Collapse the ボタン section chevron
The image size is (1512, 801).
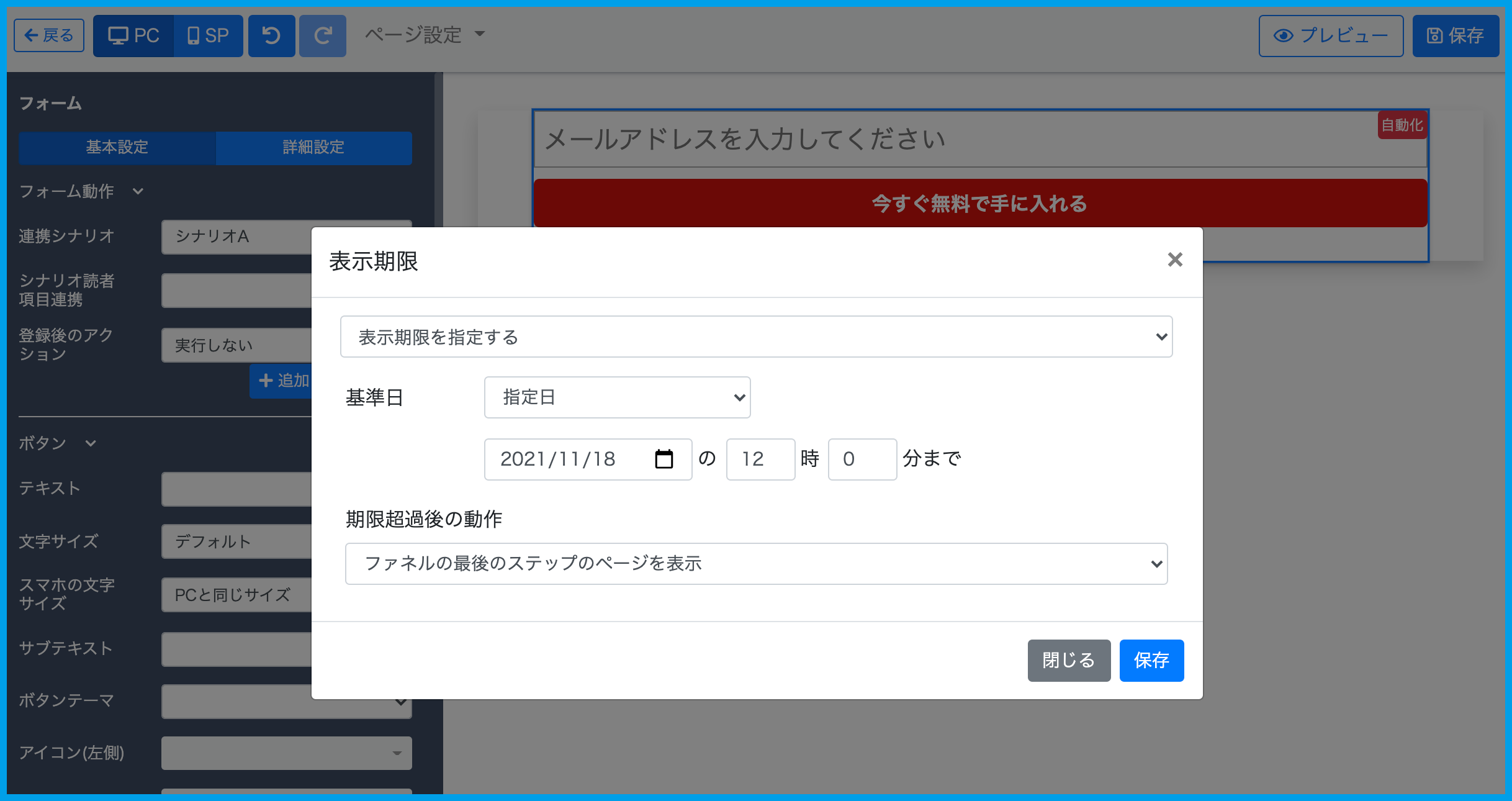[91, 443]
